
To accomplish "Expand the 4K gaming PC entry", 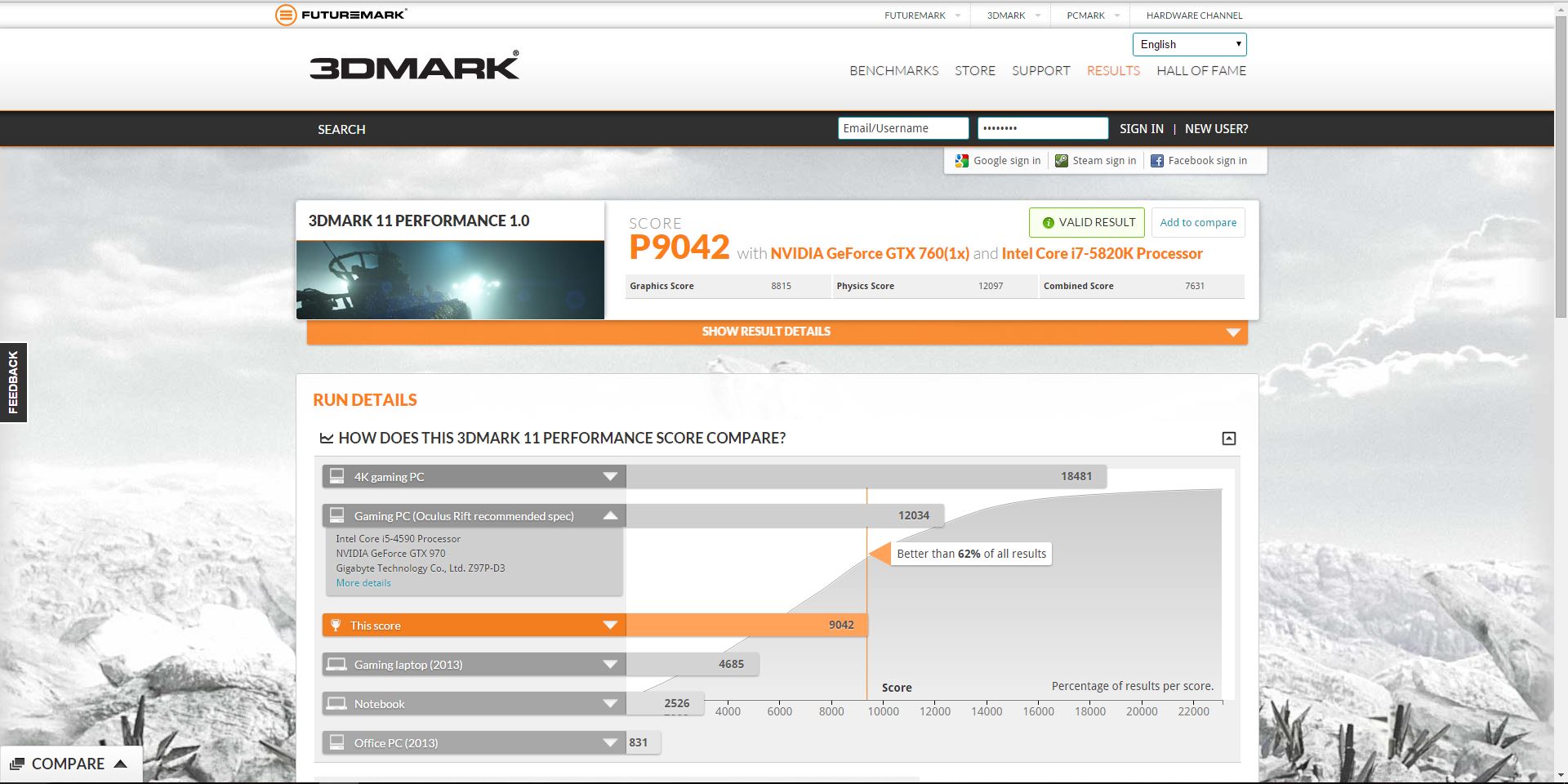I will point(609,477).
